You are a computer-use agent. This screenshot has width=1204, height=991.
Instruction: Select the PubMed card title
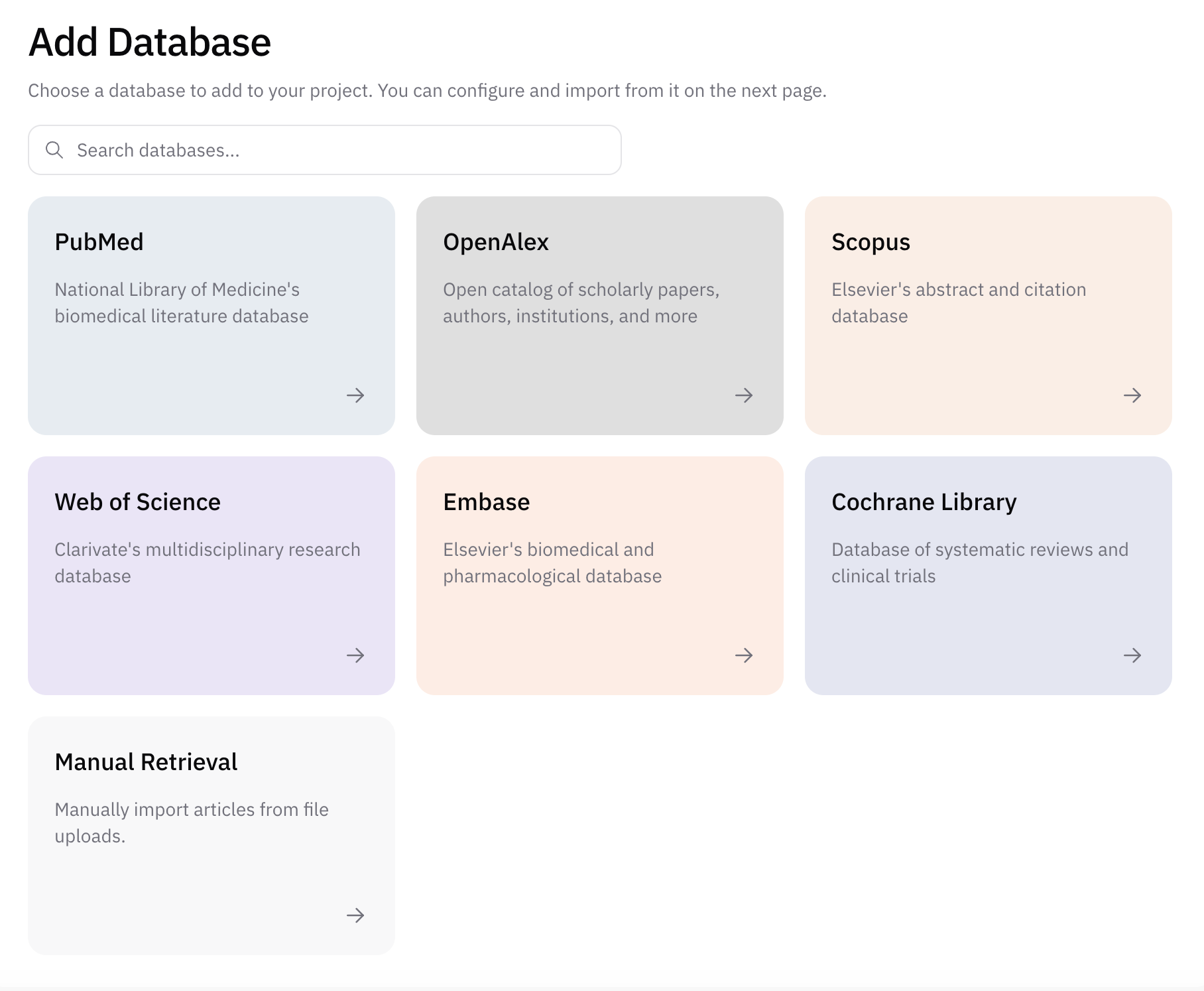click(99, 242)
